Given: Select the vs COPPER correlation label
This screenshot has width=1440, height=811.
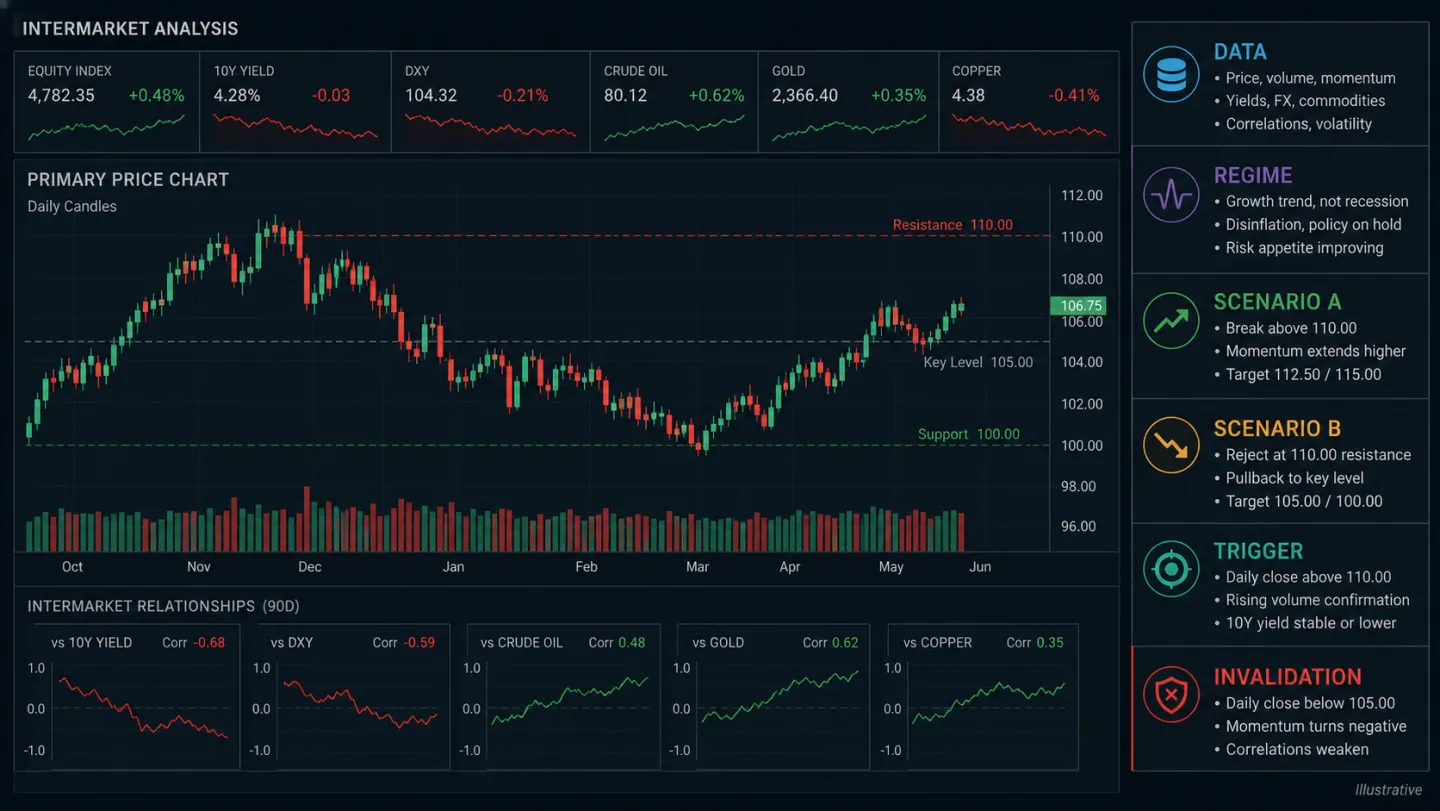Looking at the screenshot, I should (937, 642).
